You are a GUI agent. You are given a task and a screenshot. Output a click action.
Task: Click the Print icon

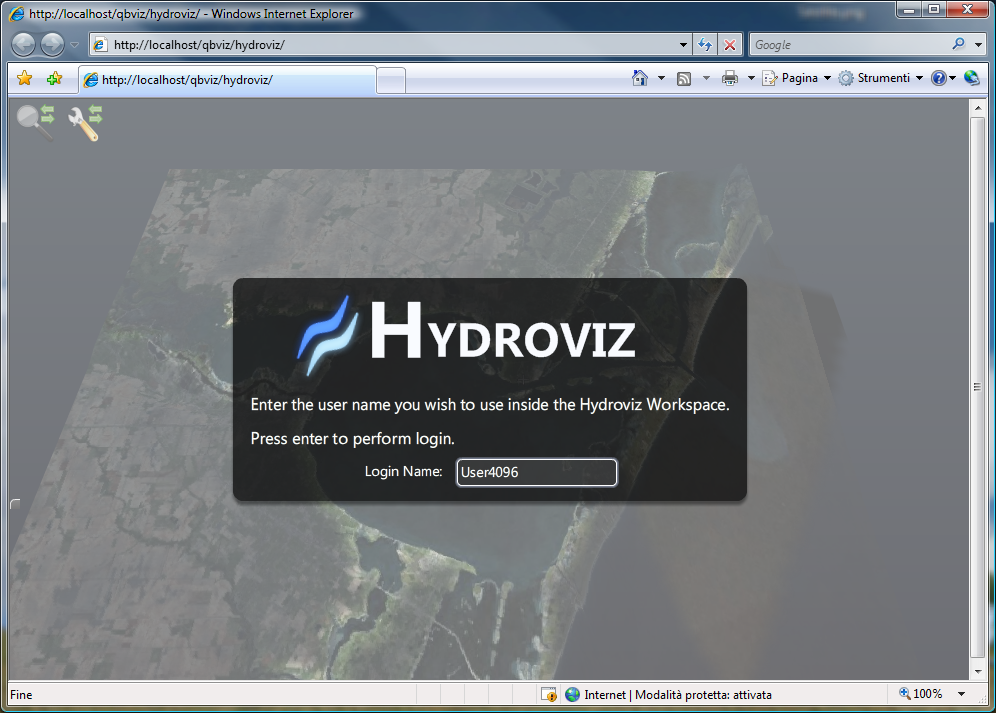click(730, 78)
